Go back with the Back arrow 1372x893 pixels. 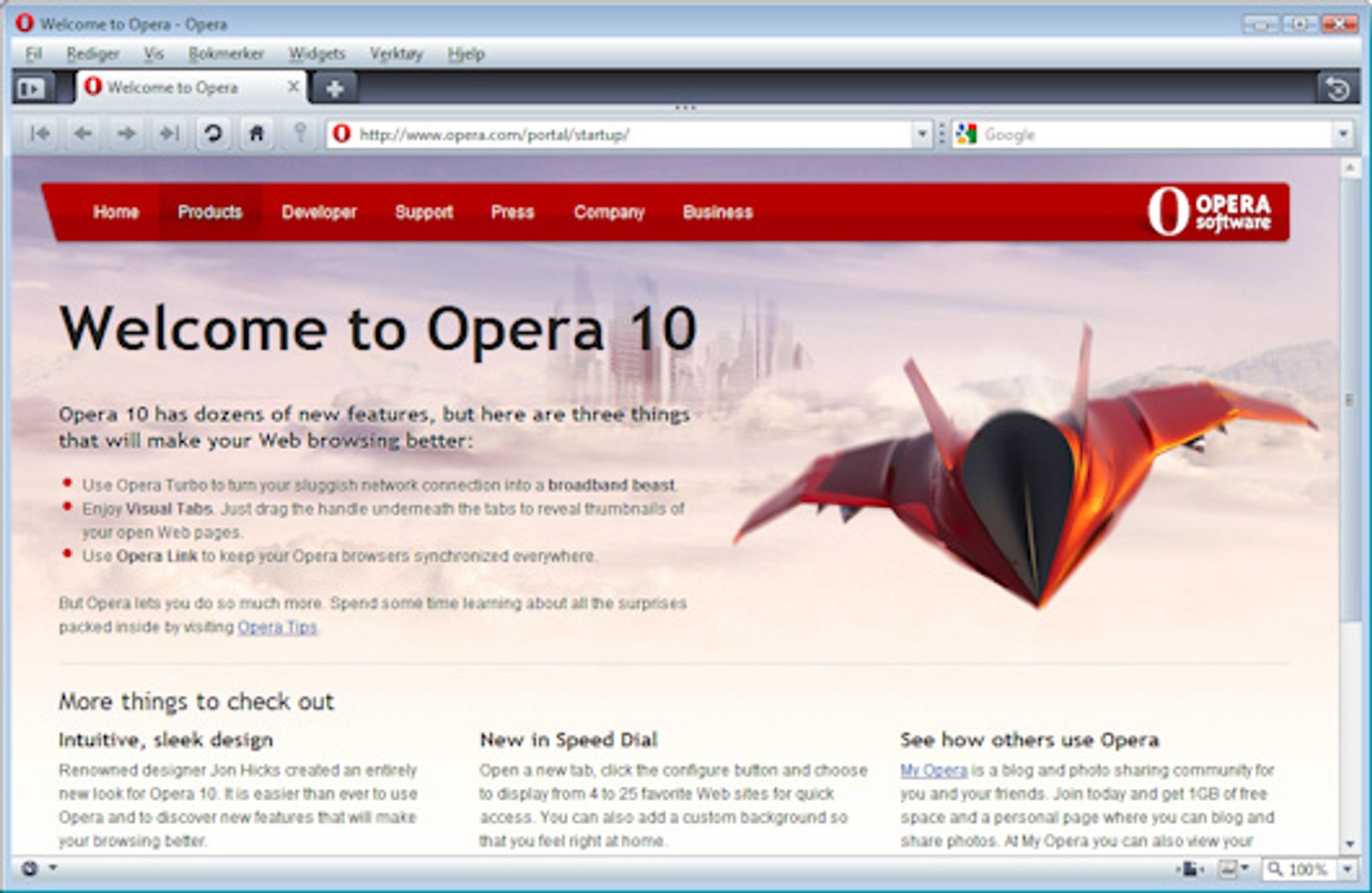[83, 134]
